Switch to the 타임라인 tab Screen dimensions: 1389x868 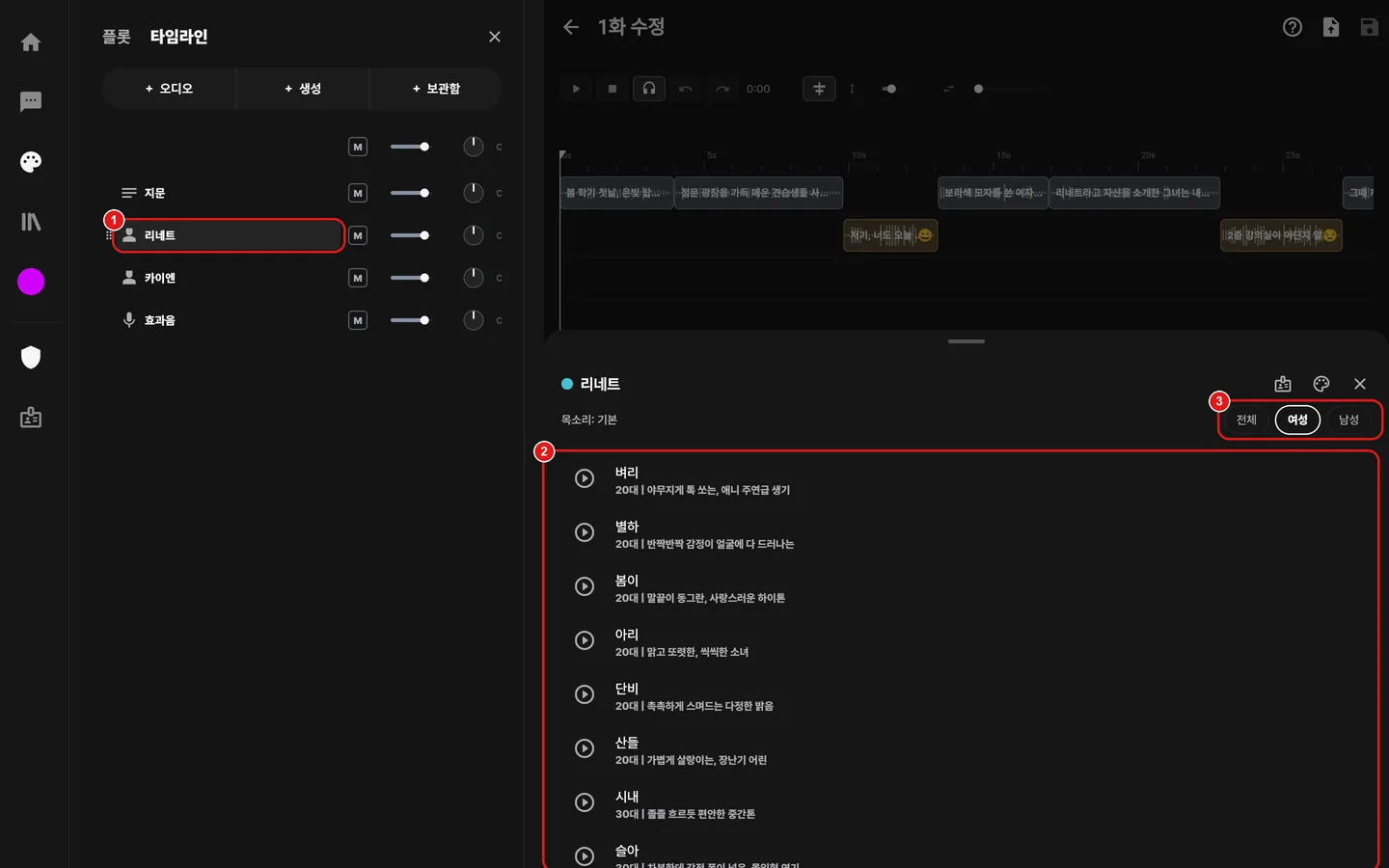tap(178, 37)
